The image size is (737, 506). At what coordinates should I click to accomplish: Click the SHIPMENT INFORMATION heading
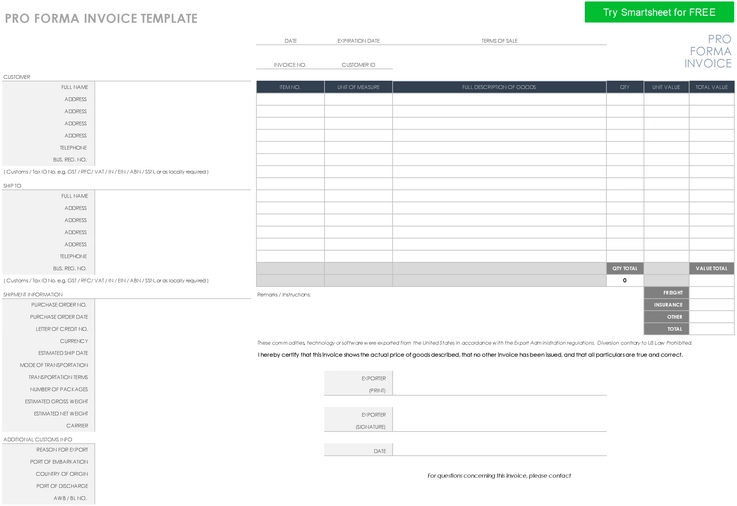[x=33, y=295]
